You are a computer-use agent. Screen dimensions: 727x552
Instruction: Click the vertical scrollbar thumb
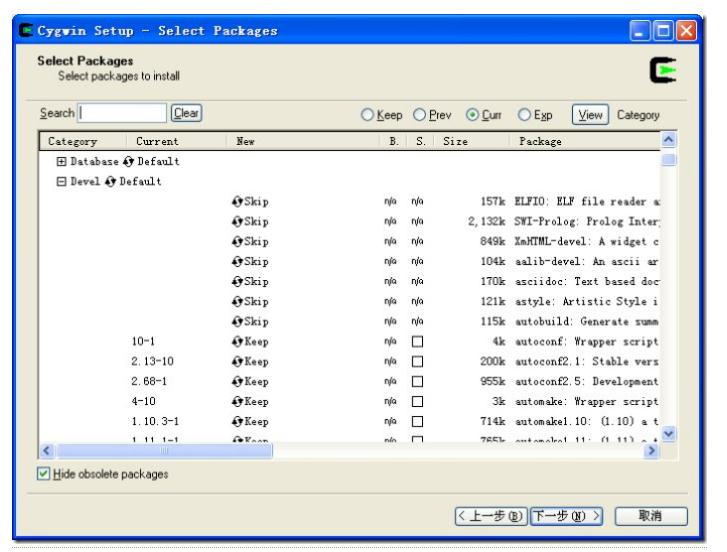(x=669, y=160)
